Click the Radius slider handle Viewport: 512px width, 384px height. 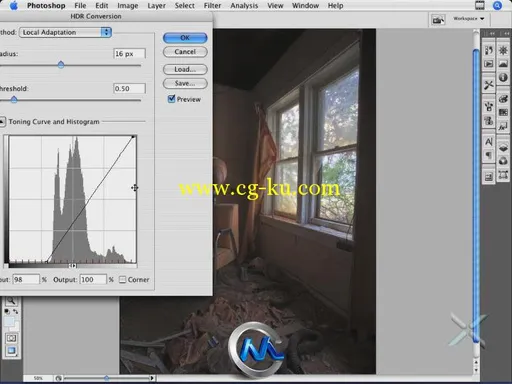pyautogui.click(x=61, y=65)
